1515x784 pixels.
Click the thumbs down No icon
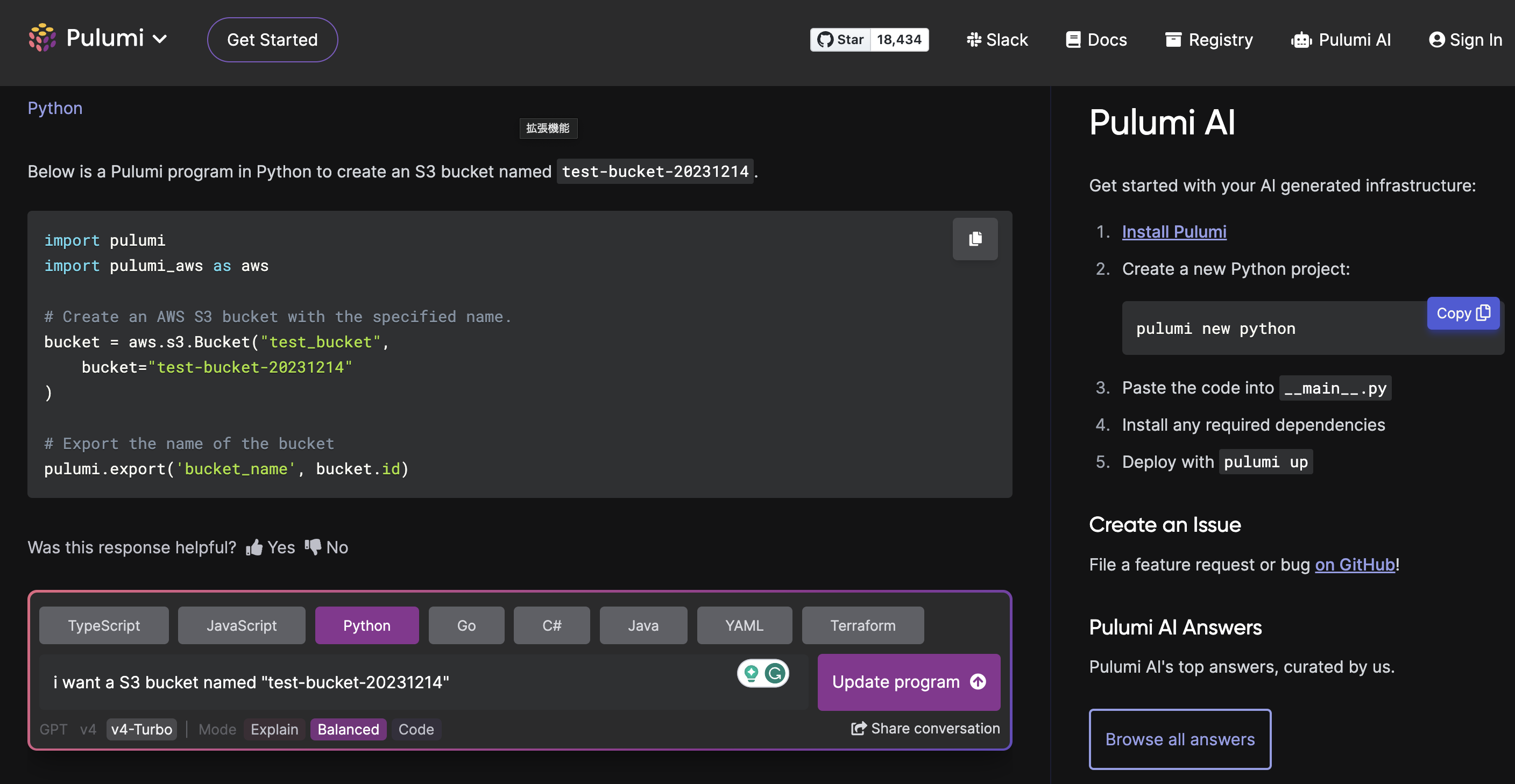313,547
